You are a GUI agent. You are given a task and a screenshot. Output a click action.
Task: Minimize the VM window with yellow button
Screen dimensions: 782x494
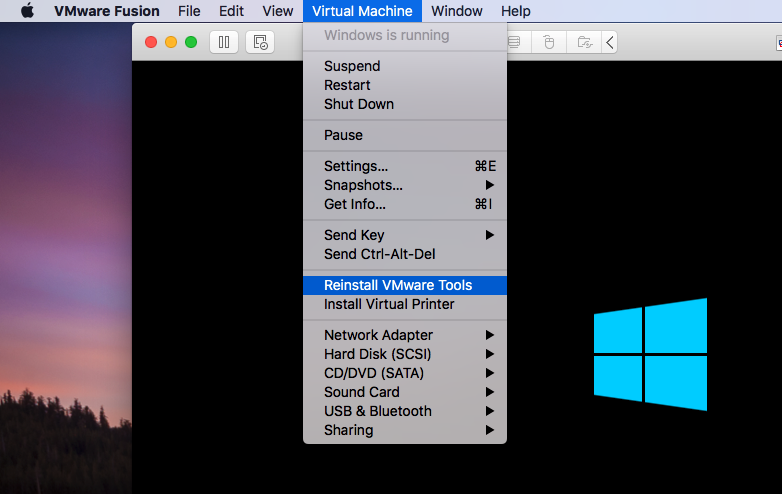[x=171, y=42]
